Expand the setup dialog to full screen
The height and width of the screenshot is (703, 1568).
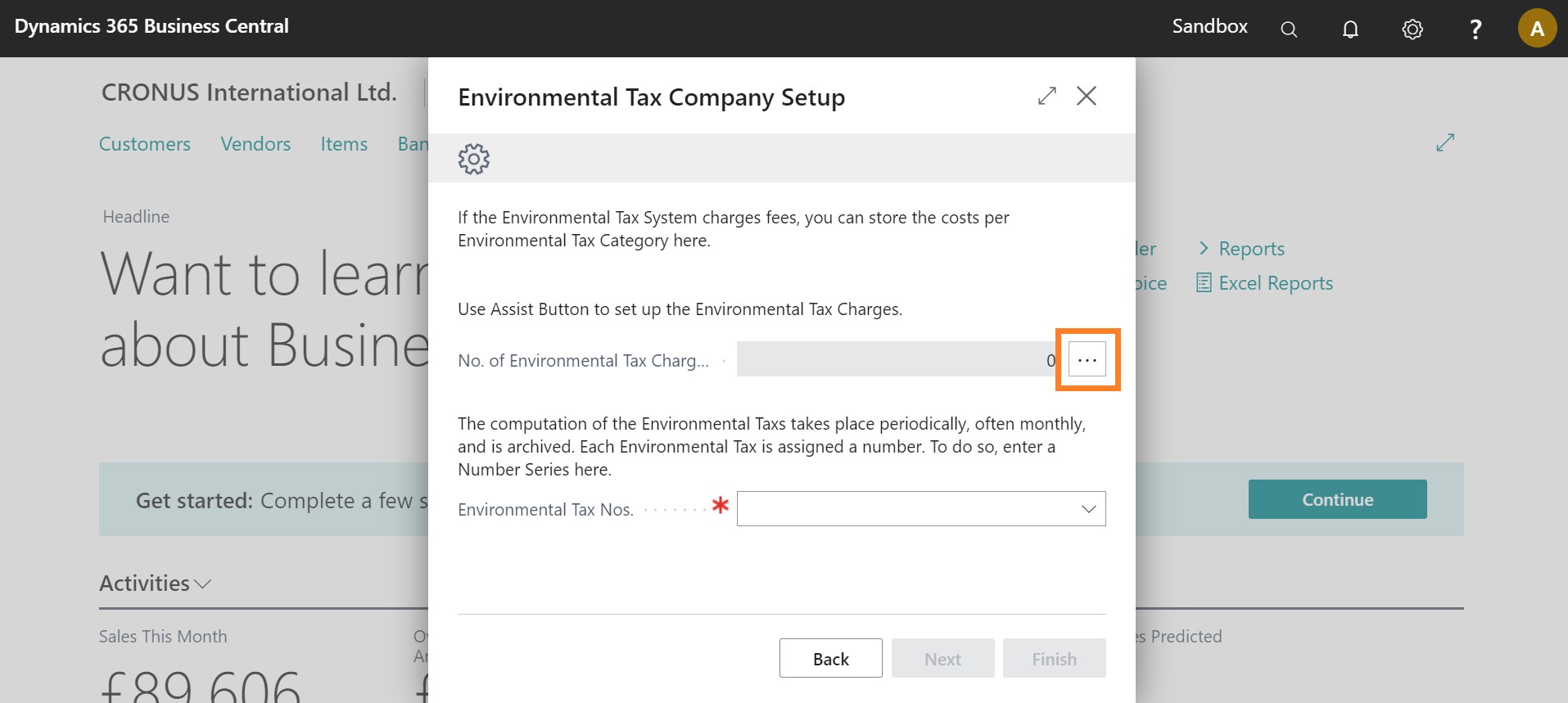click(x=1046, y=96)
